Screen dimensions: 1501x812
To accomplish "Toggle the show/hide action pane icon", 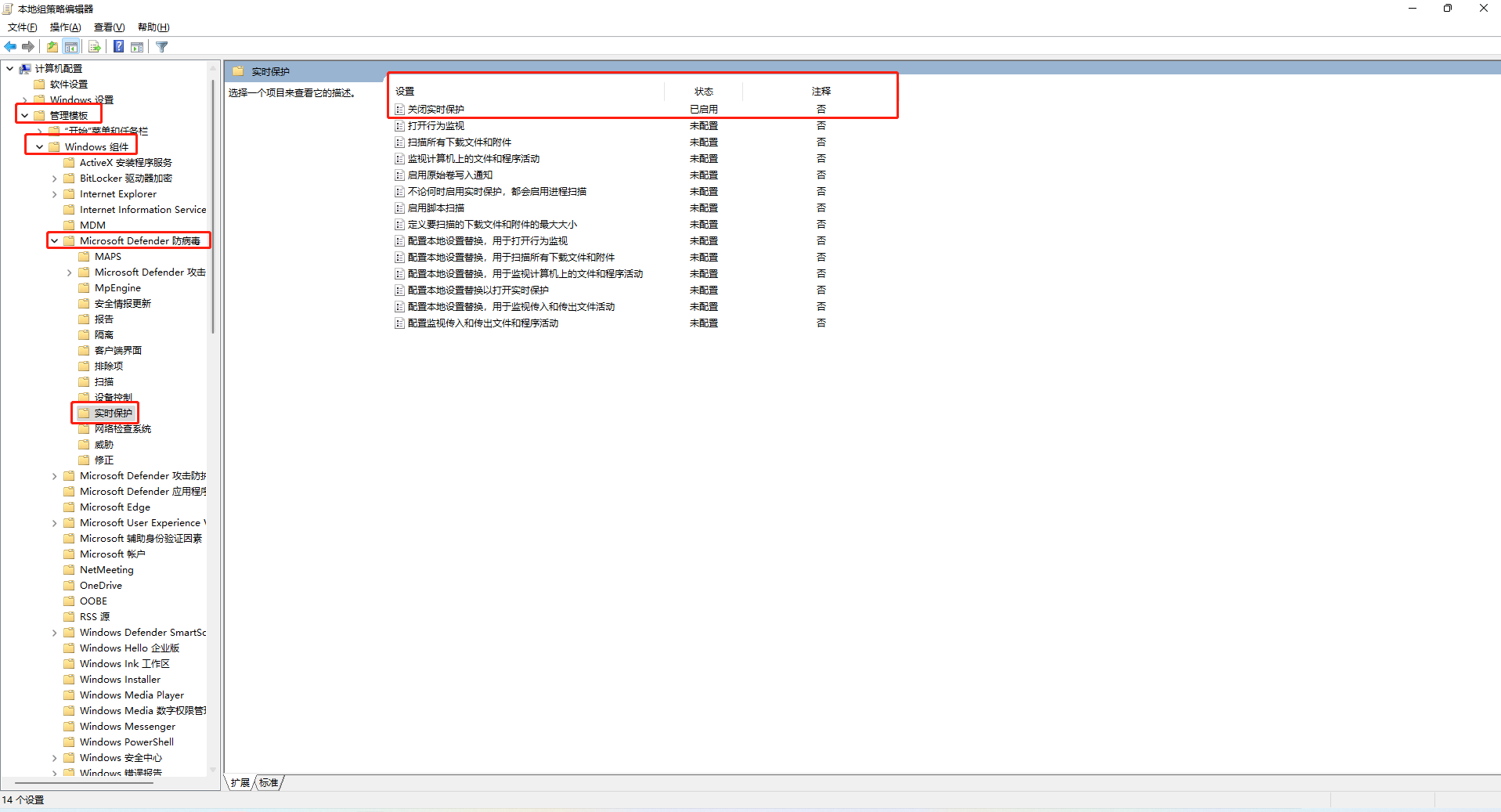I will pyautogui.click(x=137, y=47).
